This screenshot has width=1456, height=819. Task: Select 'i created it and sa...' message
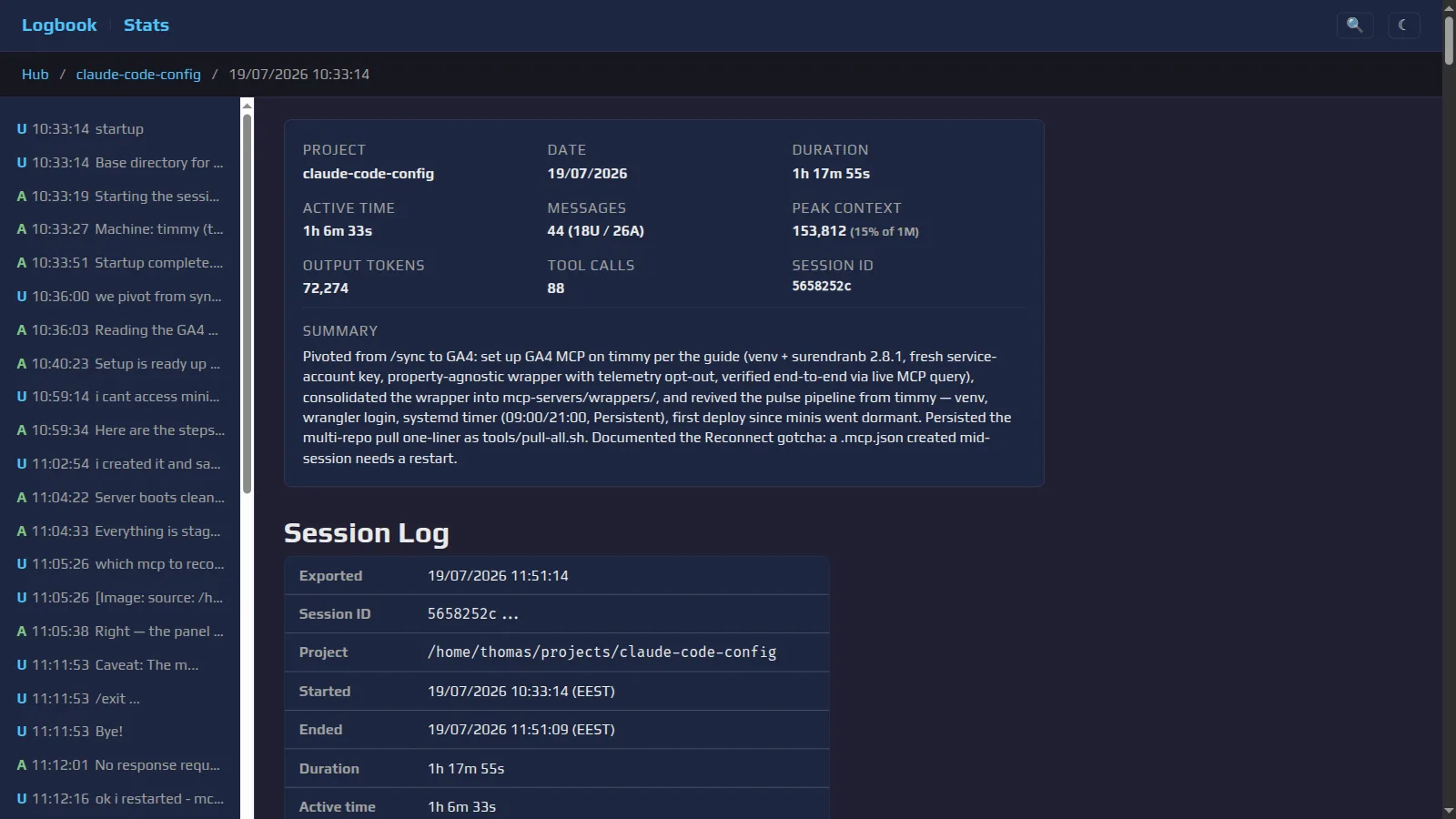[121, 464]
